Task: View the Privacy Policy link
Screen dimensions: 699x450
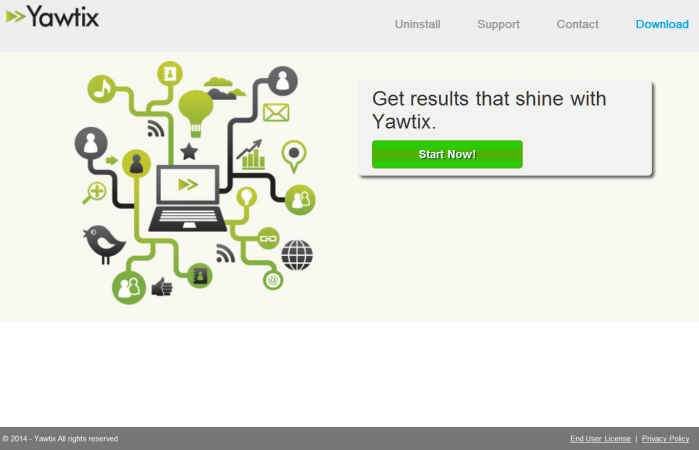Action: [665, 439]
